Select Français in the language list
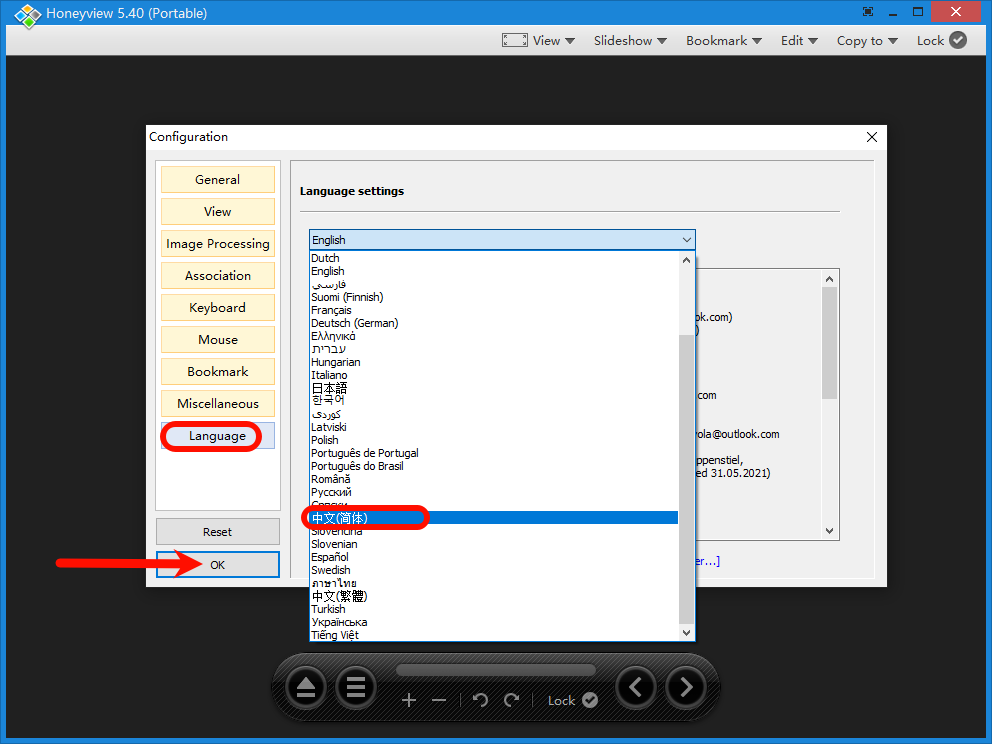992x744 pixels. [x=493, y=310]
